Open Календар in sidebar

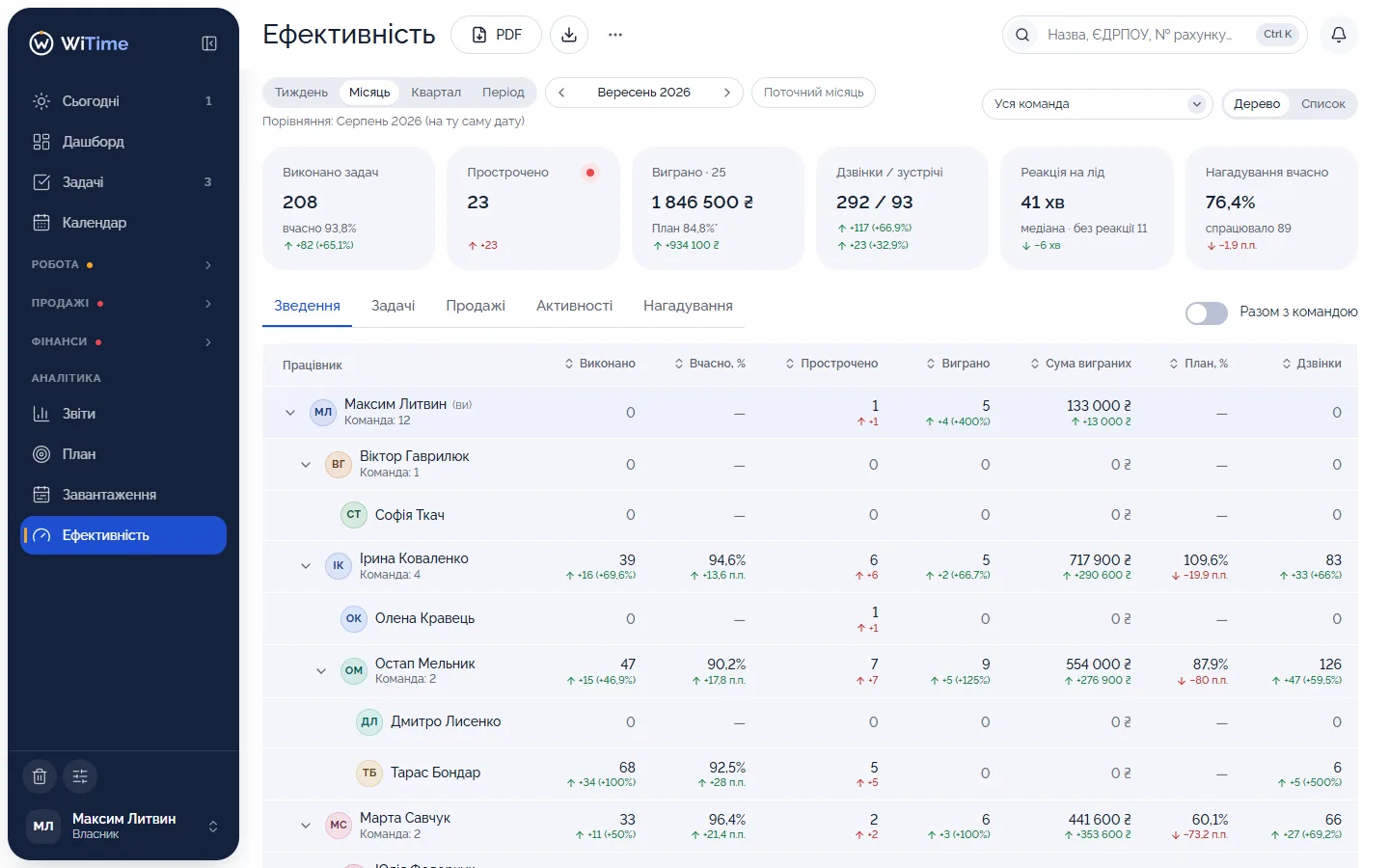coord(123,222)
